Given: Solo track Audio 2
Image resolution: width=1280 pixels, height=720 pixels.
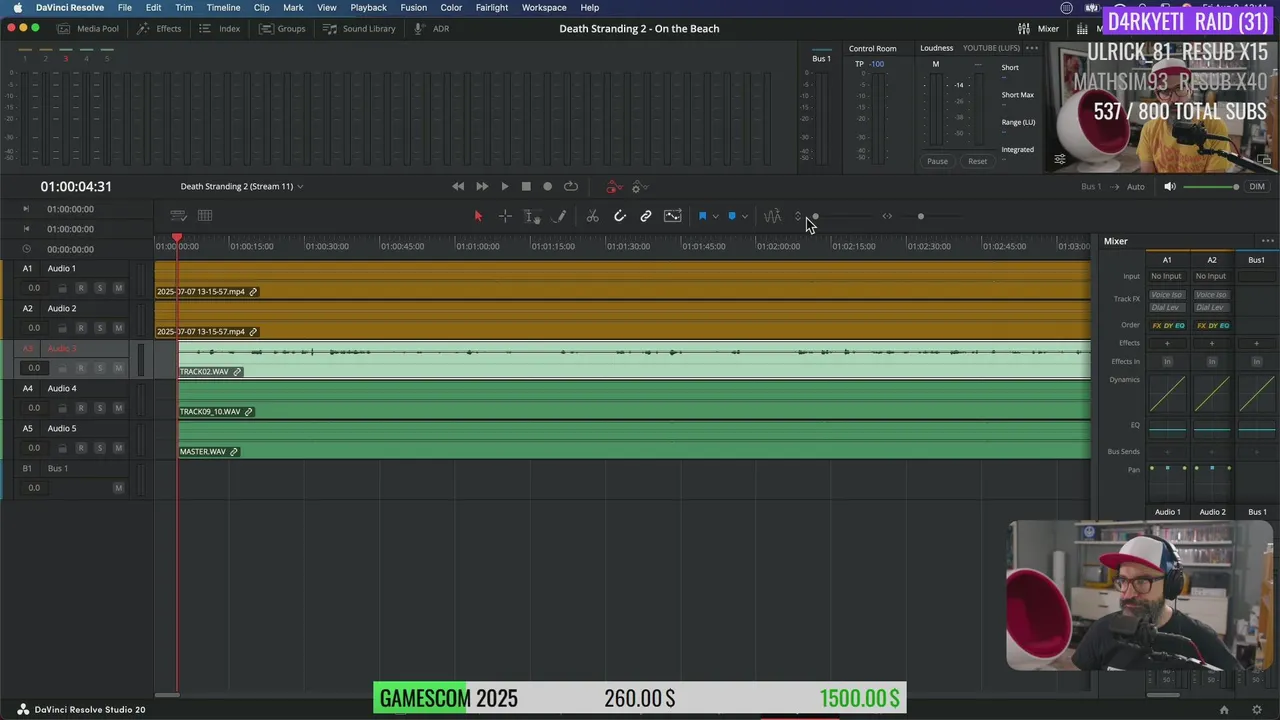Looking at the screenshot, I should click(x=100, y=328).
